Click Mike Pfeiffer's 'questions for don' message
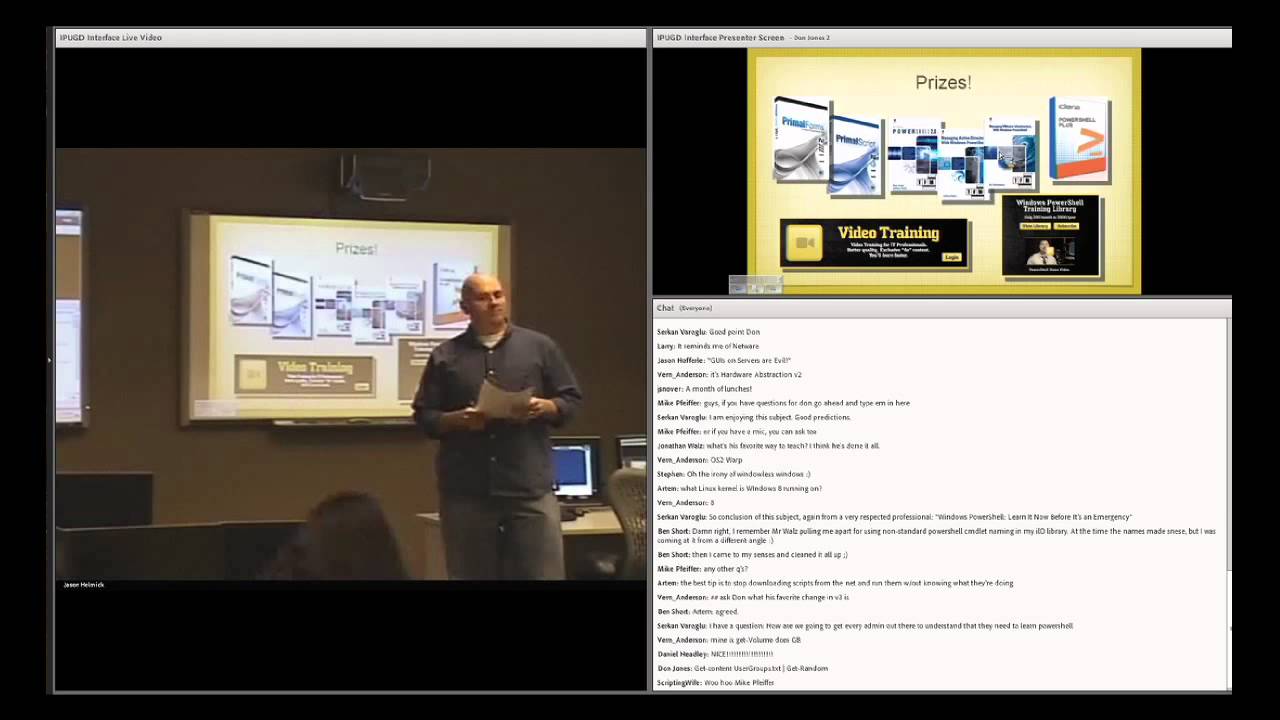The width and height of the screenshot is (1280, 720). 783,403
